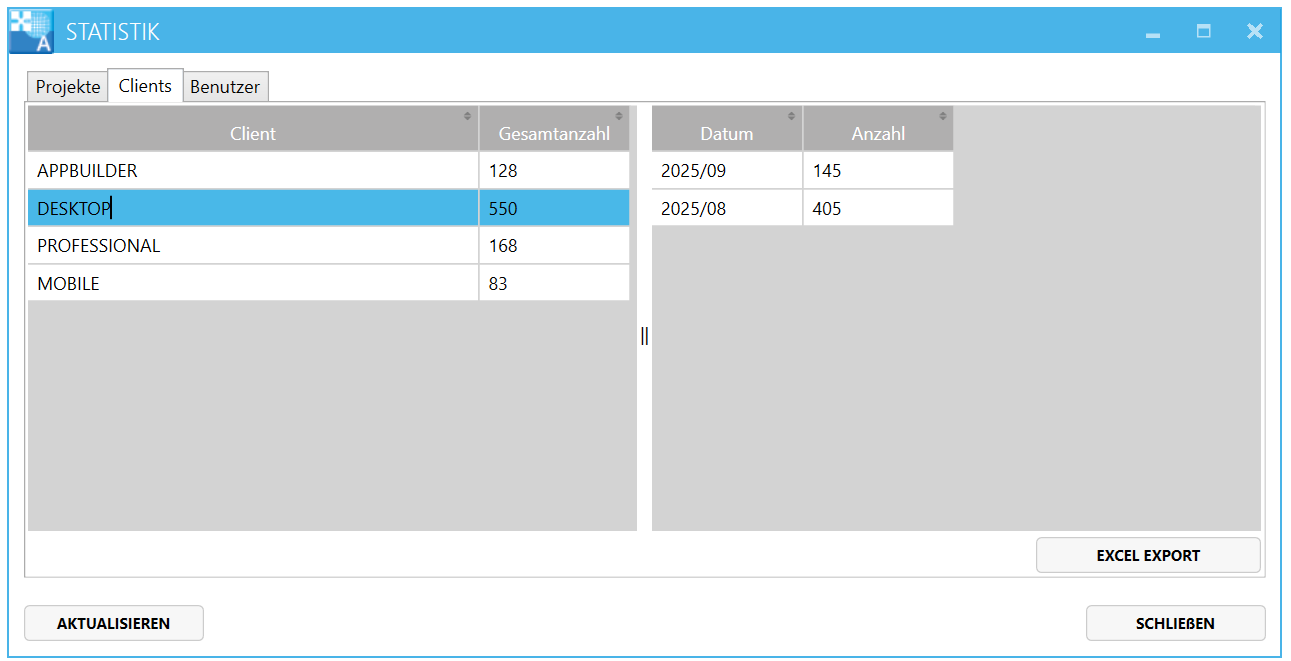Switch to the Projekte tab
Image resolution: width=1291 pixels, height=661 pixels.
(x=68, y=87)
